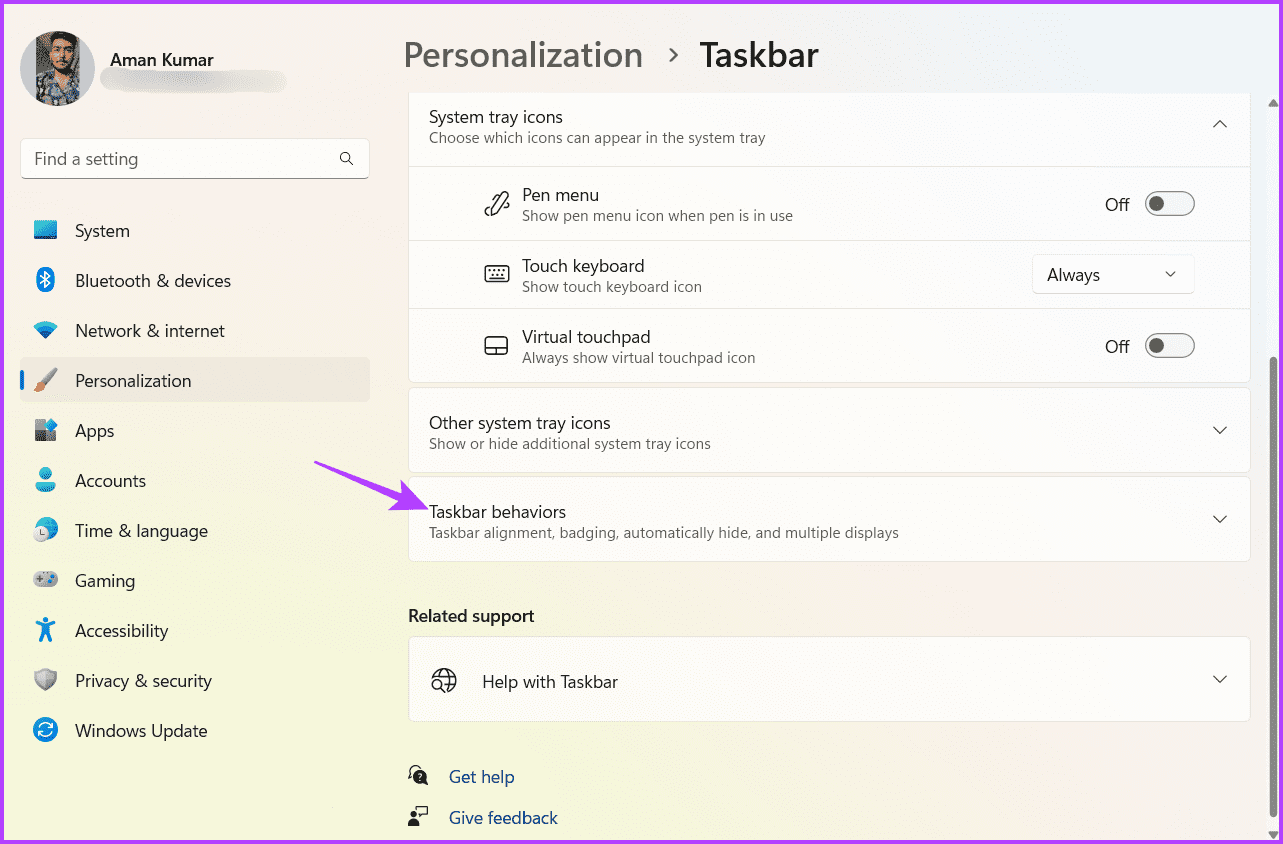
Task: Click the Pen menu icon
Action: pyautogui.click(x=496, y=204)
